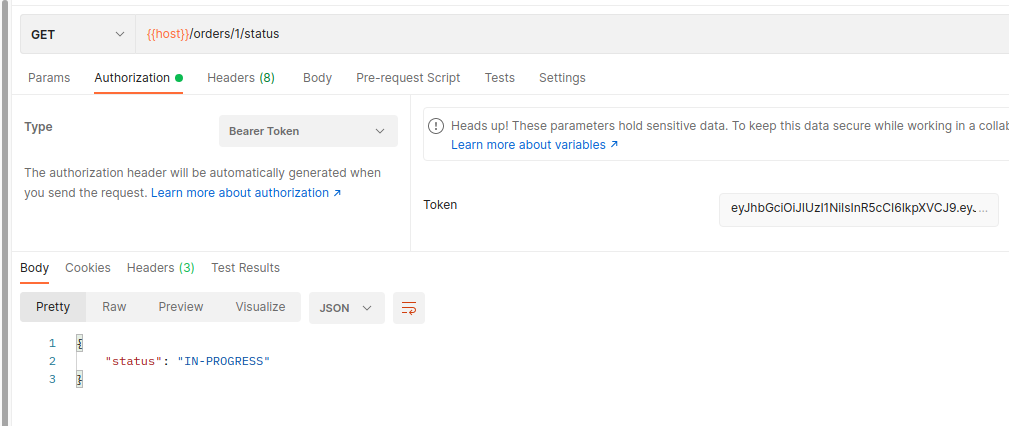
Task: Expand the Bearer Token type dropdown
Action: point(308,131)
